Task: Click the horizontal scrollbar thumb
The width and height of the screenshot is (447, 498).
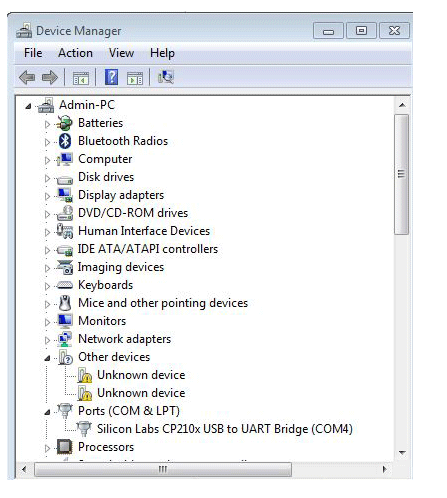Action: click(x=163, y=469)
